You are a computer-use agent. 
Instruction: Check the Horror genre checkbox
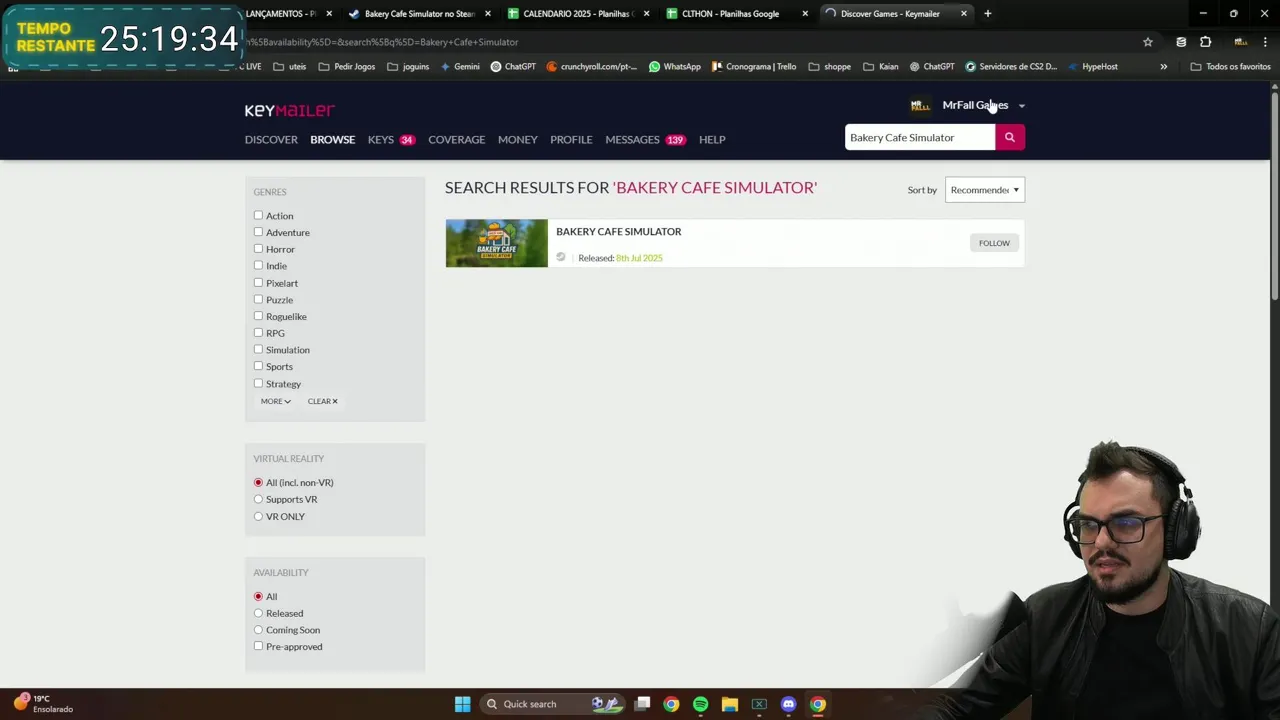point(258,249)
